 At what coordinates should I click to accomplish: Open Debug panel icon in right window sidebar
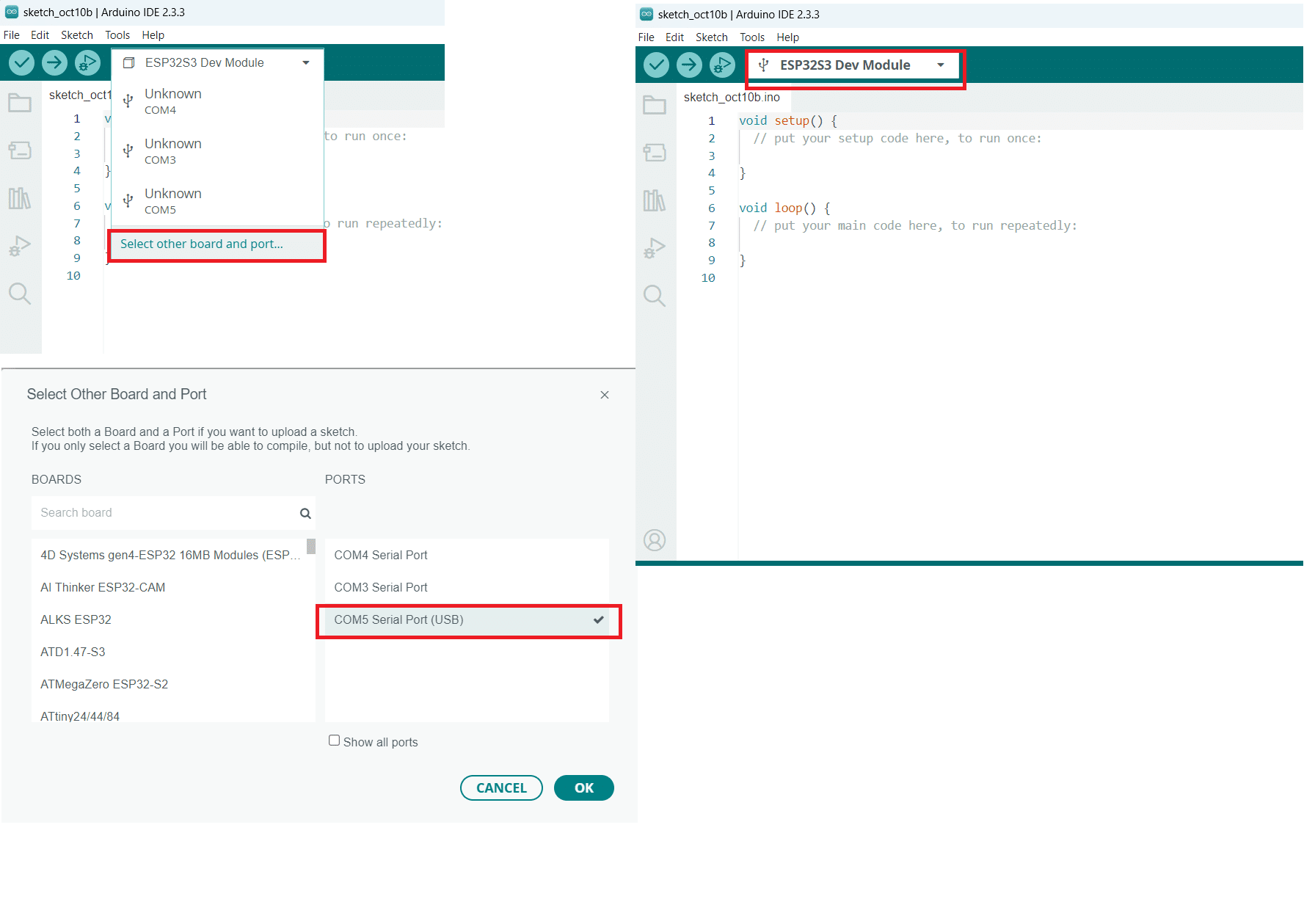tap(655, 248)
